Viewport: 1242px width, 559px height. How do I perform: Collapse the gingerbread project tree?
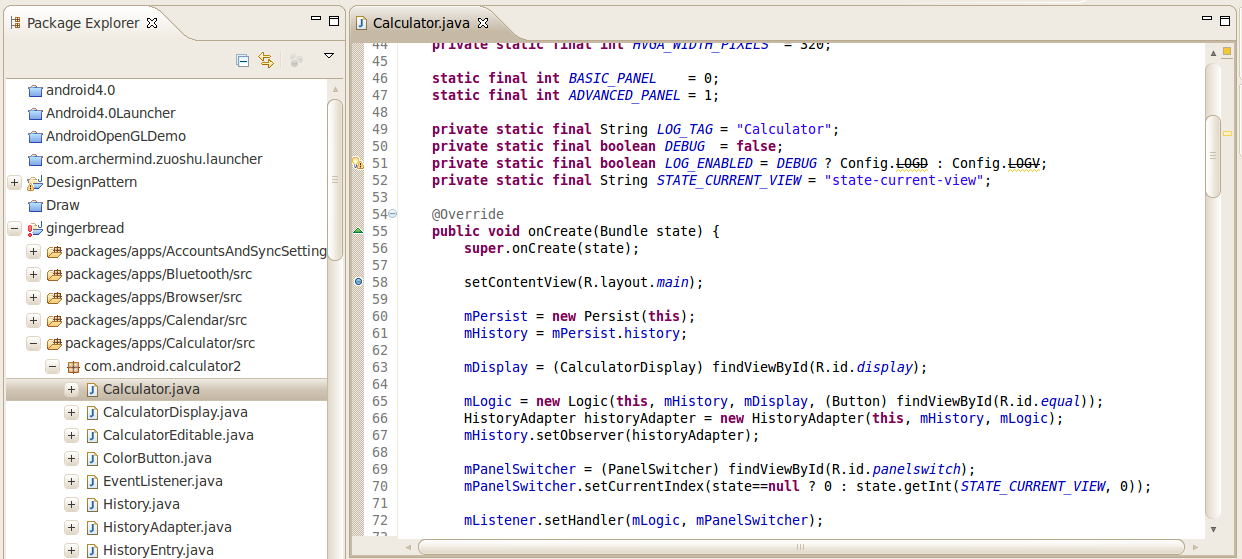point(14,228)
